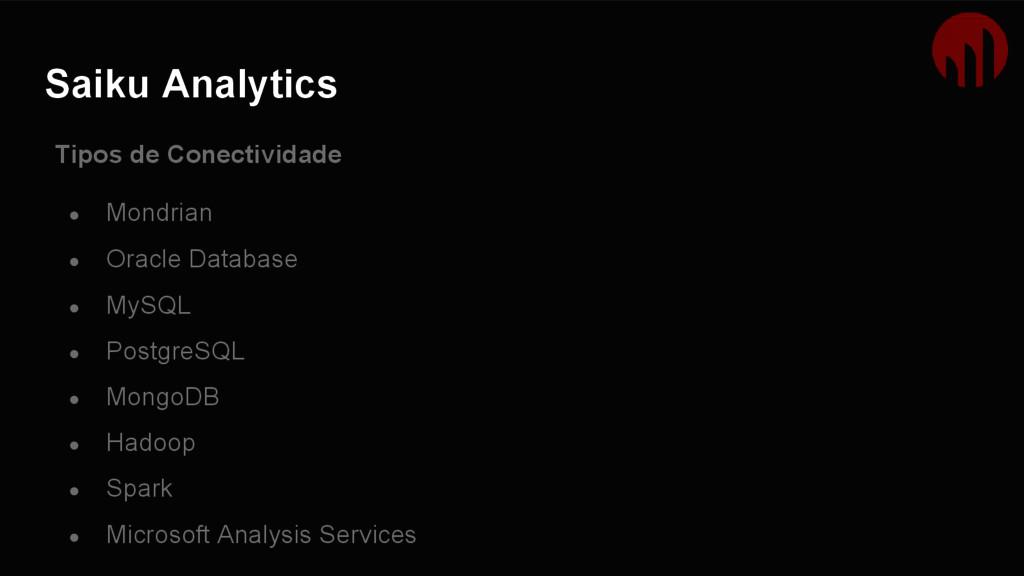Click the MySQL bullet text
This screenshot has height=576, width=1024.
pyautogui.click(x=148, y=306)
